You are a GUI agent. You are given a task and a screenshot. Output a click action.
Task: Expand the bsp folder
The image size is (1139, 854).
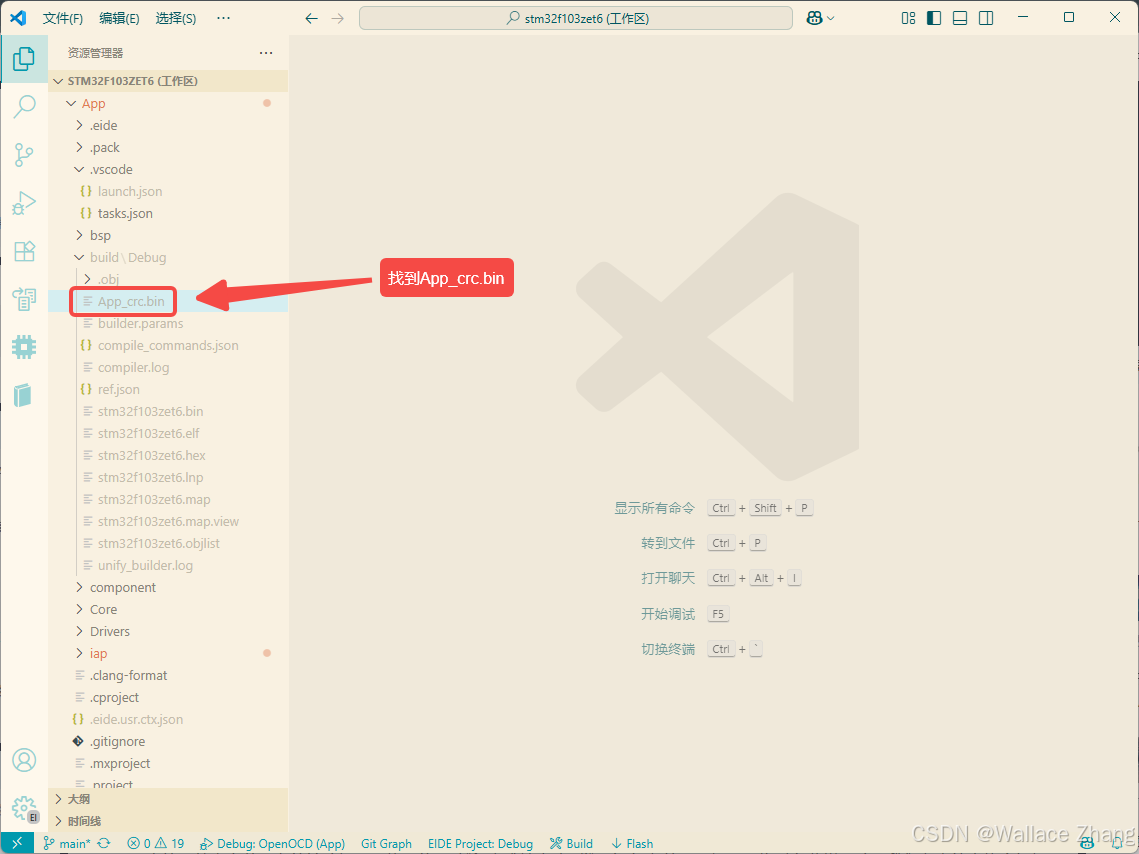169,235
